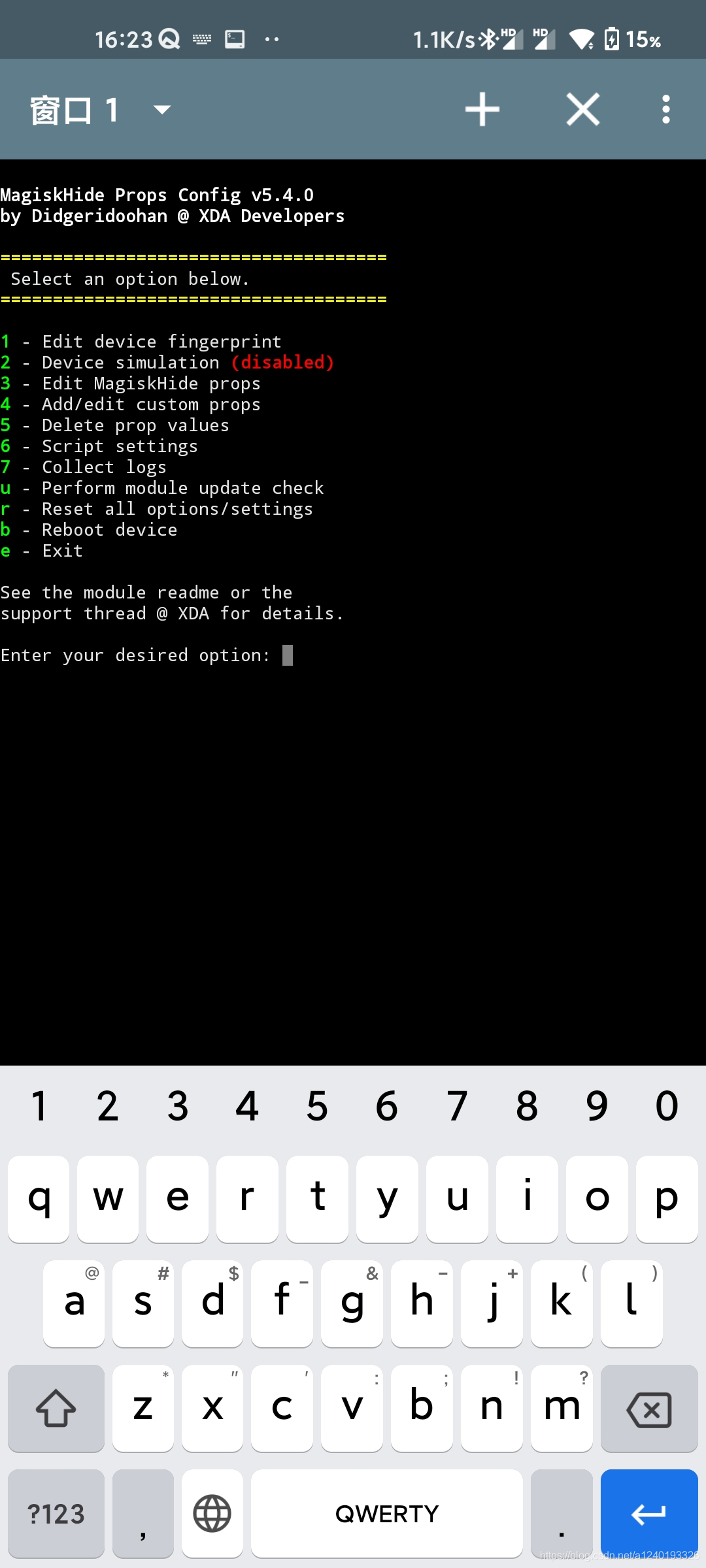Tap number key 7 on keyboard
This screenshot has width=706, height=1568.
tap(457, 1106)
